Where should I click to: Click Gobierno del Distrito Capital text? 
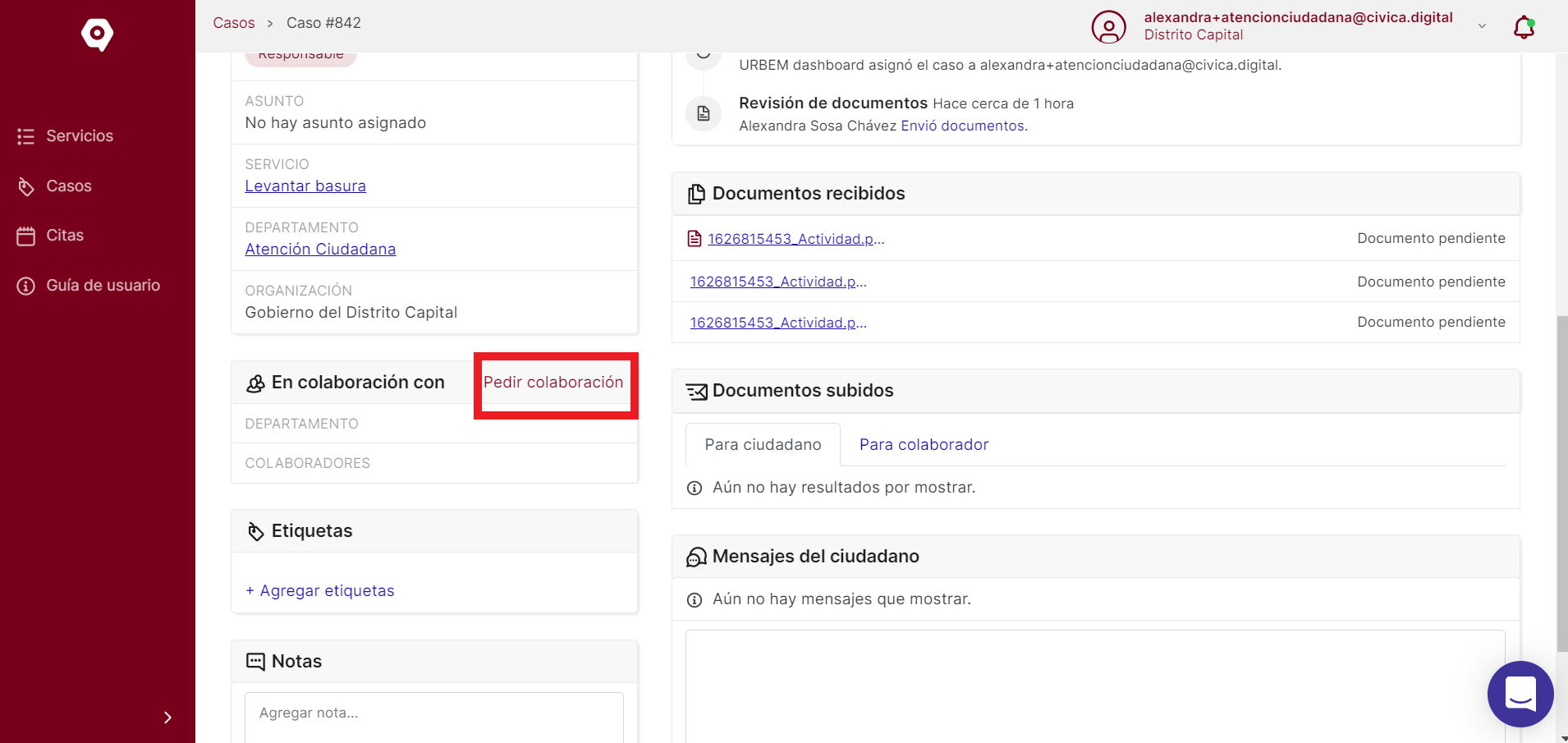351,313
